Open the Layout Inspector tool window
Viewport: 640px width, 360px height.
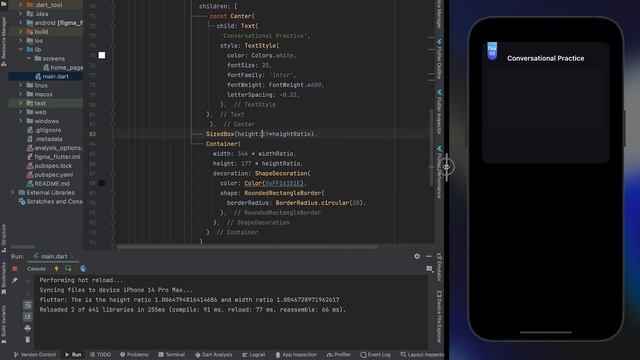[422, 355]
